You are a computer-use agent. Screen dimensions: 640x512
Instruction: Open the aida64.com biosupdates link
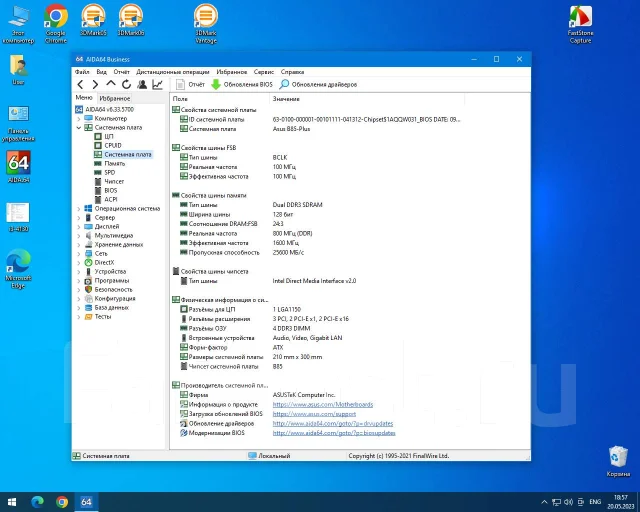[334, 433]
